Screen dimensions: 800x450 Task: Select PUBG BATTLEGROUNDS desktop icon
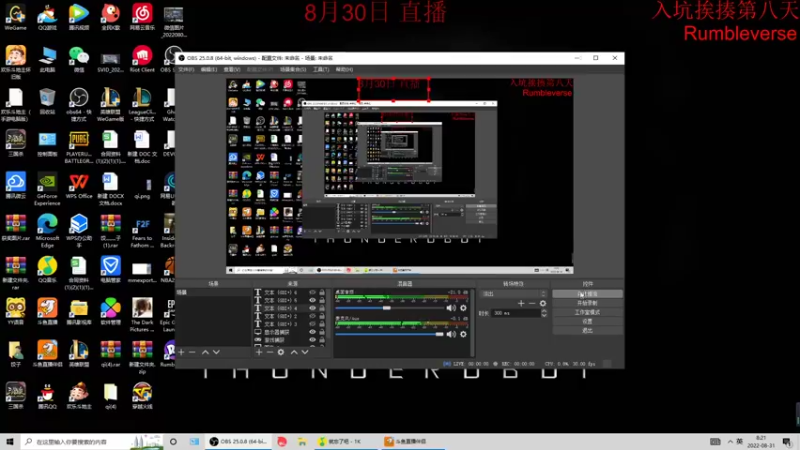(79, 147)
